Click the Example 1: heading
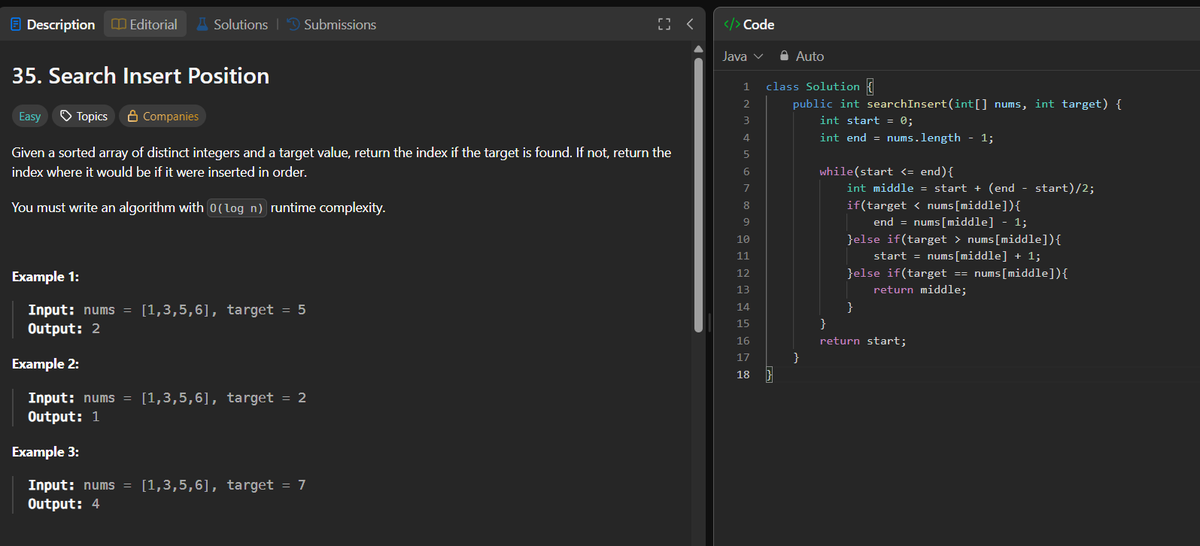This screenshot has height=546, width=1200. (x=45, y=276)
